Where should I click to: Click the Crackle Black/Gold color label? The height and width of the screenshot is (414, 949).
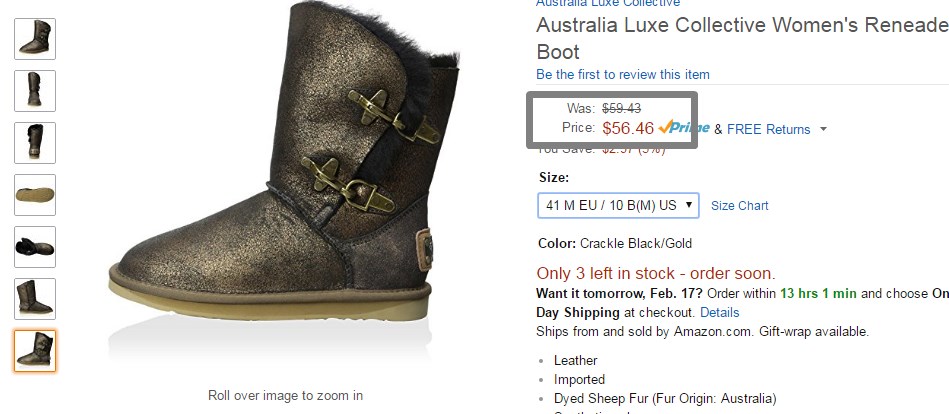(635, 244)
